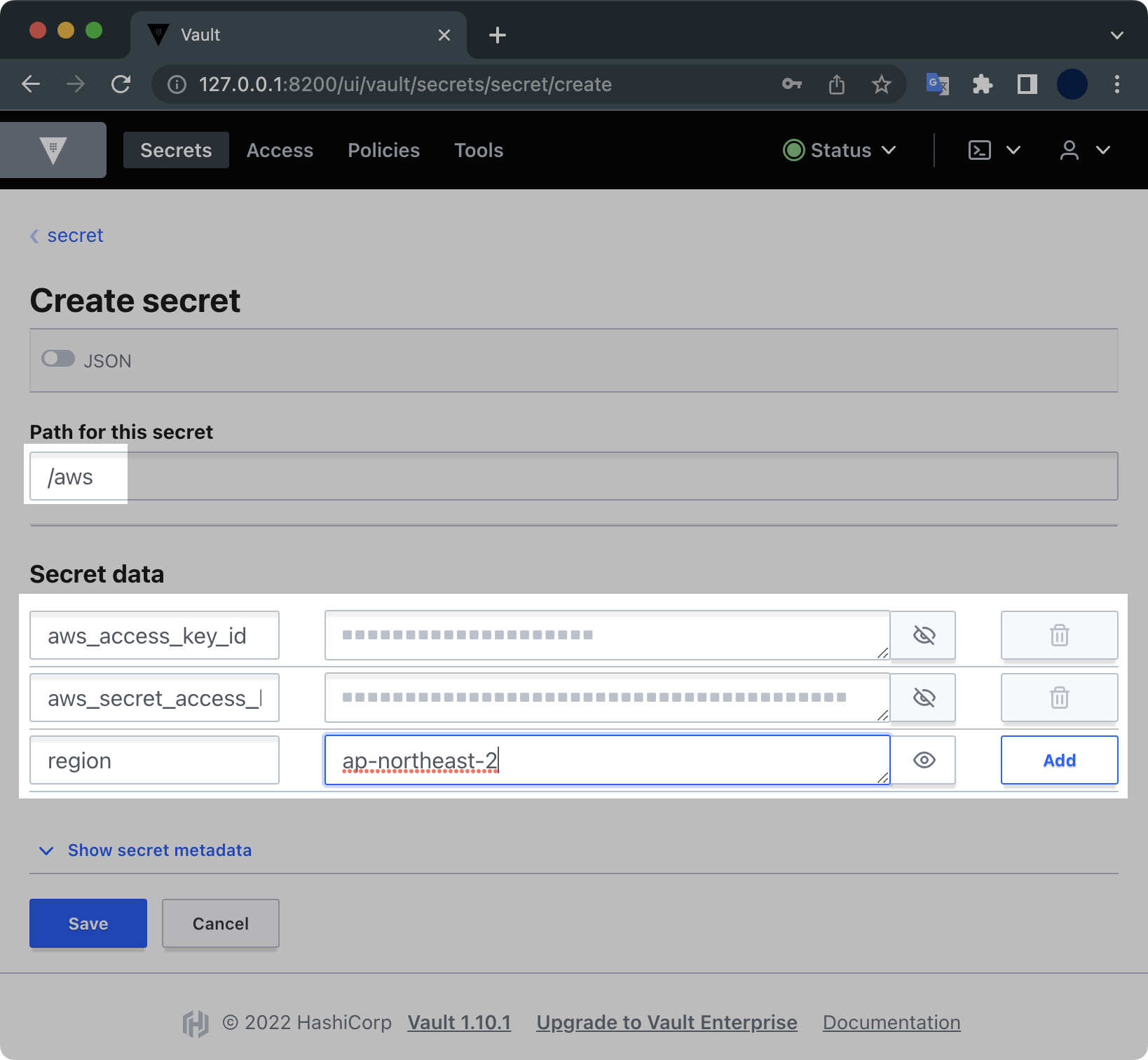Open the Vault console terminal icon

click(x=979, y=150)
